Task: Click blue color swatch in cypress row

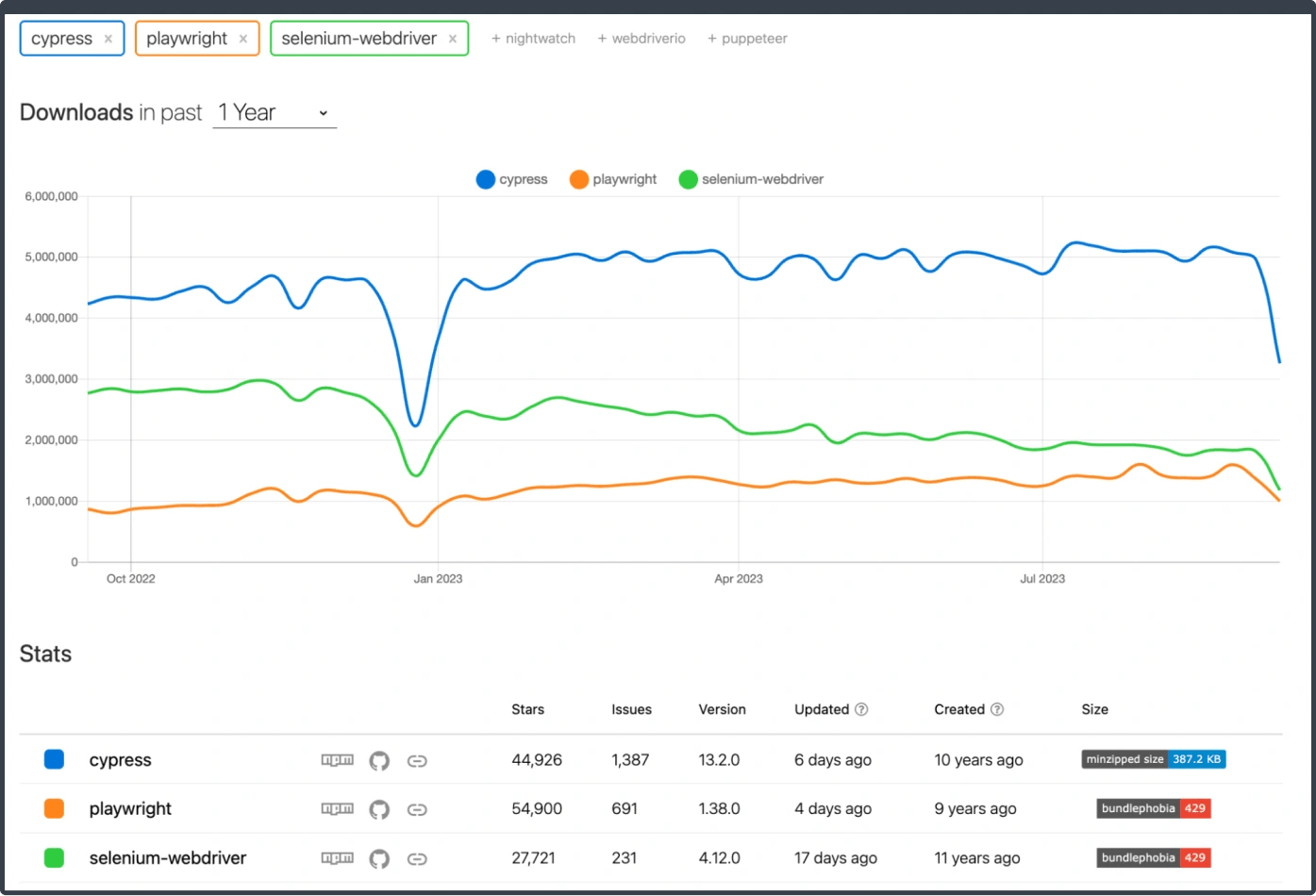Action: [55, 759]
